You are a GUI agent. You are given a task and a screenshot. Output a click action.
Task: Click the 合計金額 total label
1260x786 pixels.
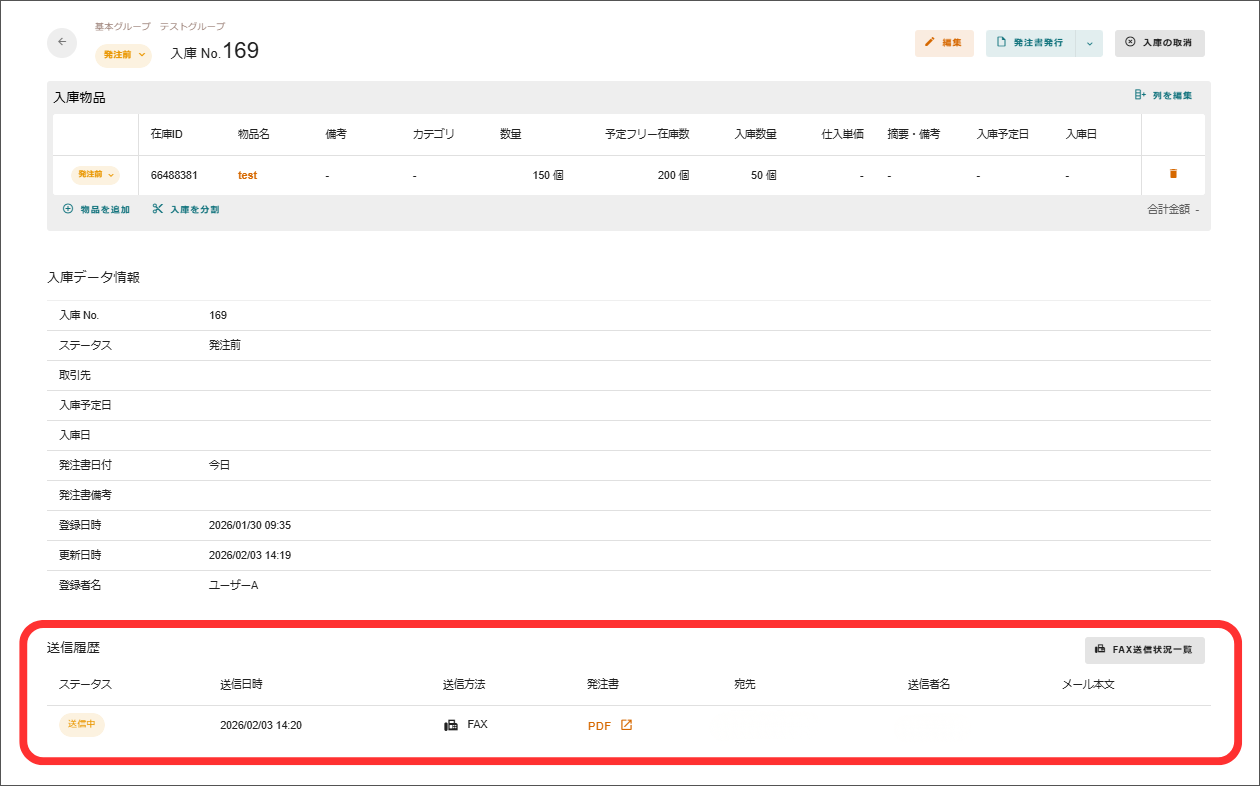(x=1168, y=209)
